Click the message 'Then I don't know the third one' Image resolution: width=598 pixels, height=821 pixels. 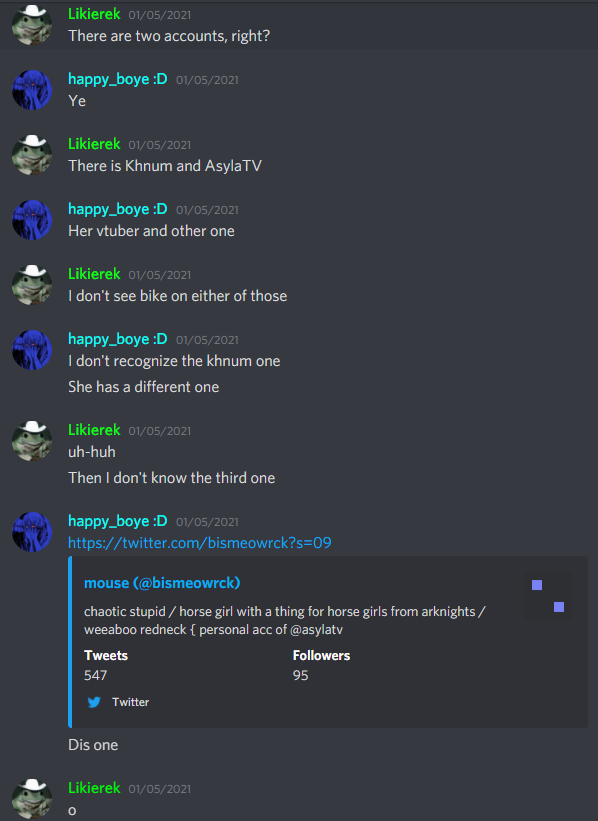(x=172, y=478)
